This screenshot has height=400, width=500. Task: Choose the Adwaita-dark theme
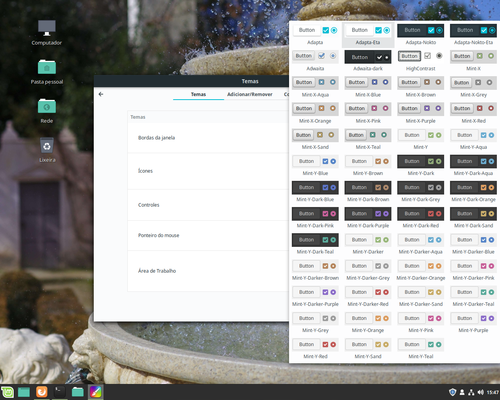click(368, 61)
